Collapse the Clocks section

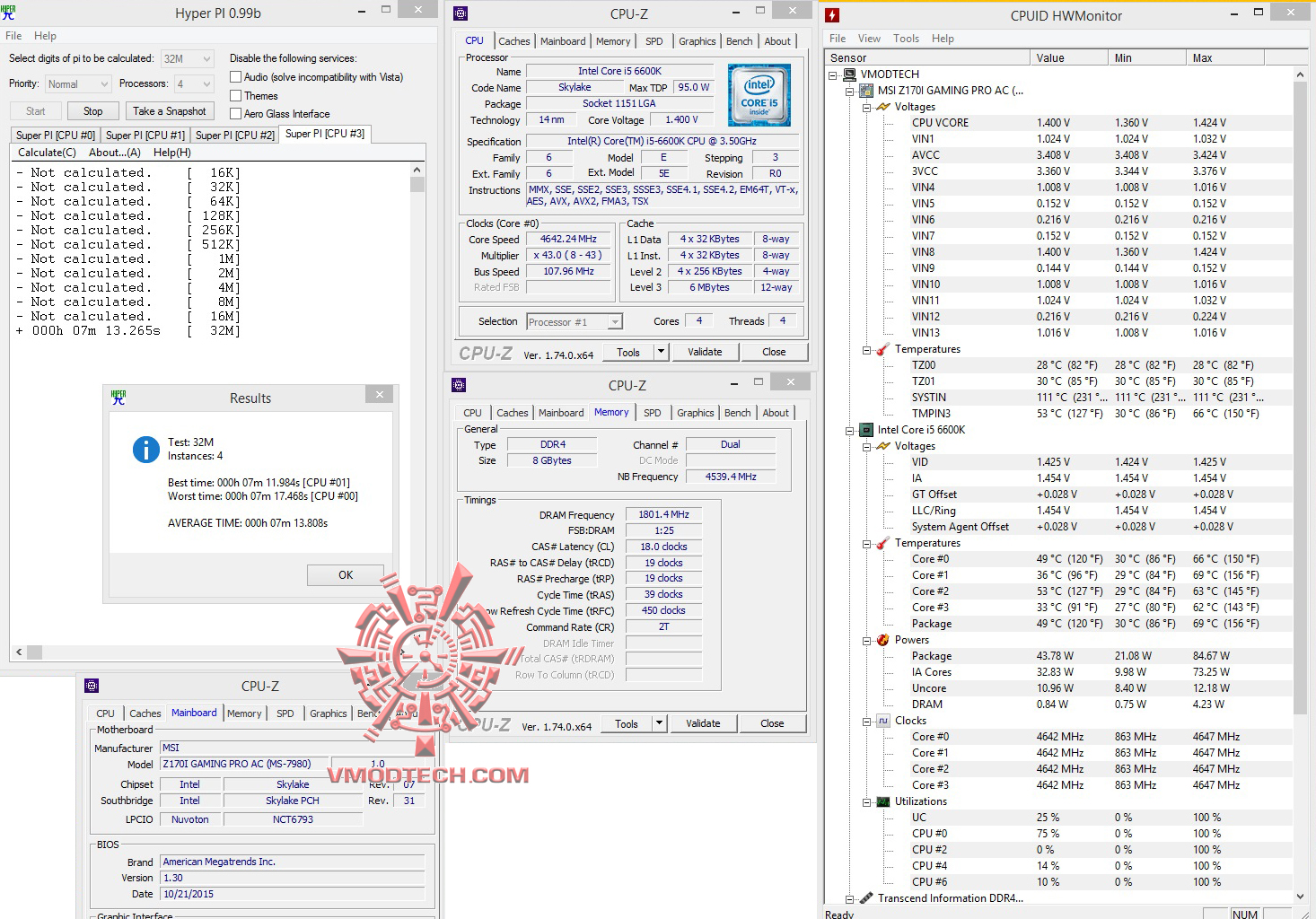coord(866,721)
